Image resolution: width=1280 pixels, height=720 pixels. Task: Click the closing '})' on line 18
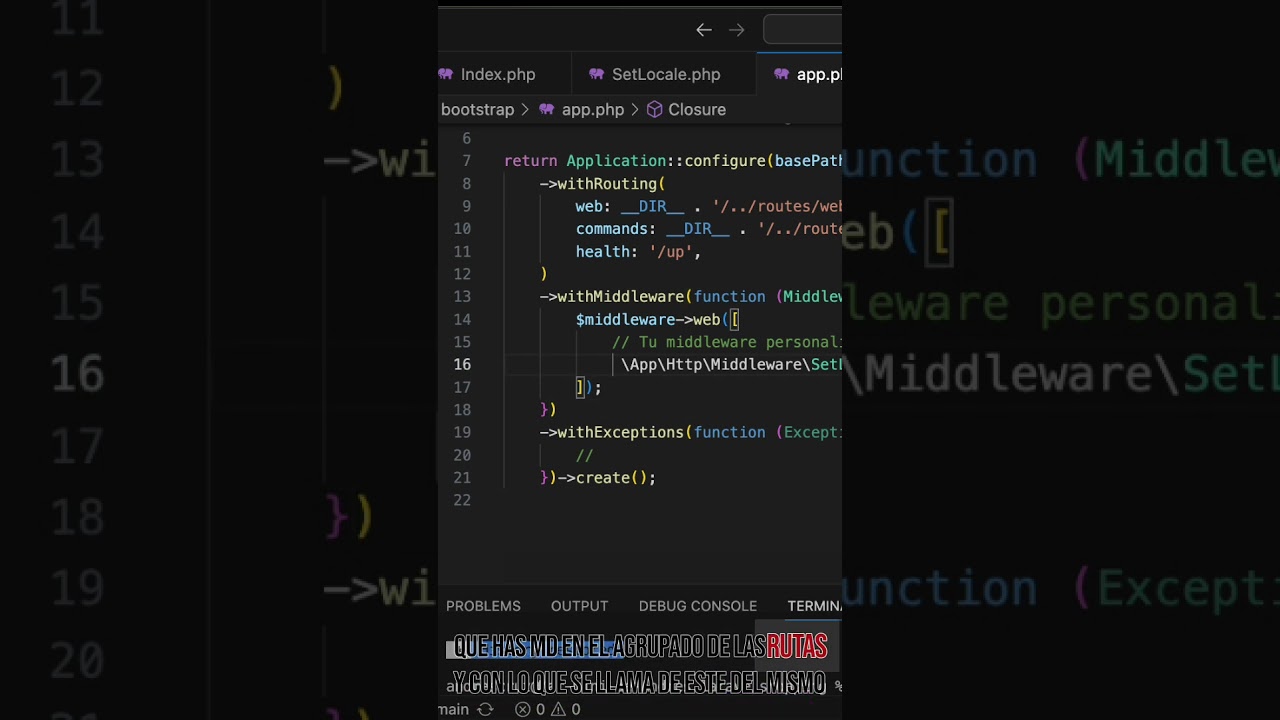point(548,410)
